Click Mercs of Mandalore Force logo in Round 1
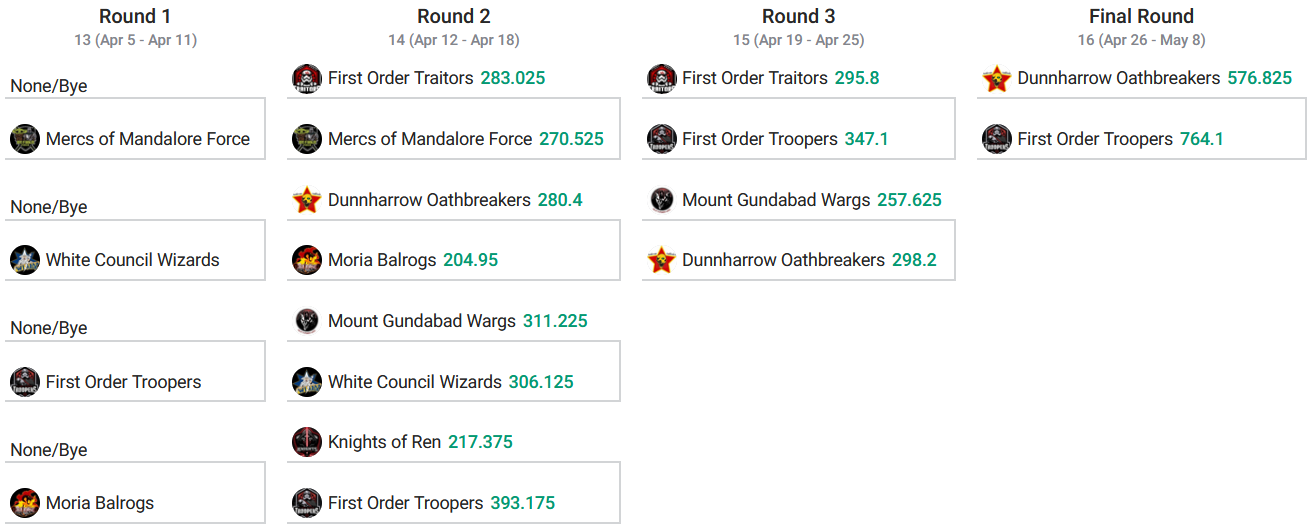 point(25,139)
